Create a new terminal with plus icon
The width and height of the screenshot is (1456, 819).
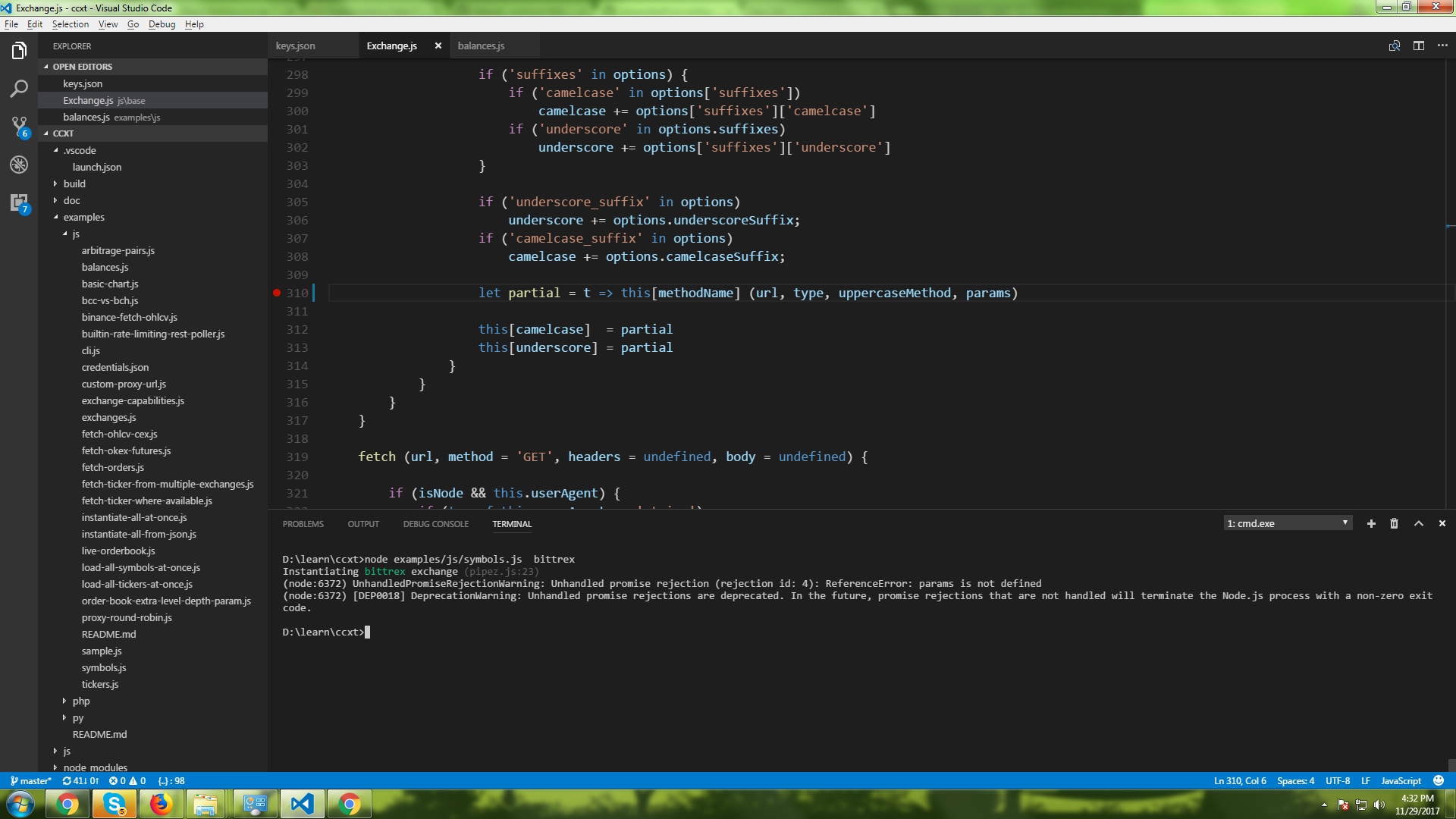(1370, 523)
